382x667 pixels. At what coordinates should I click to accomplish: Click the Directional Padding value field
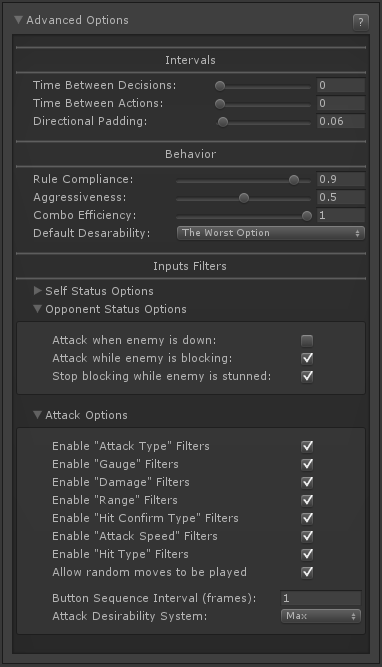point(341,121)
